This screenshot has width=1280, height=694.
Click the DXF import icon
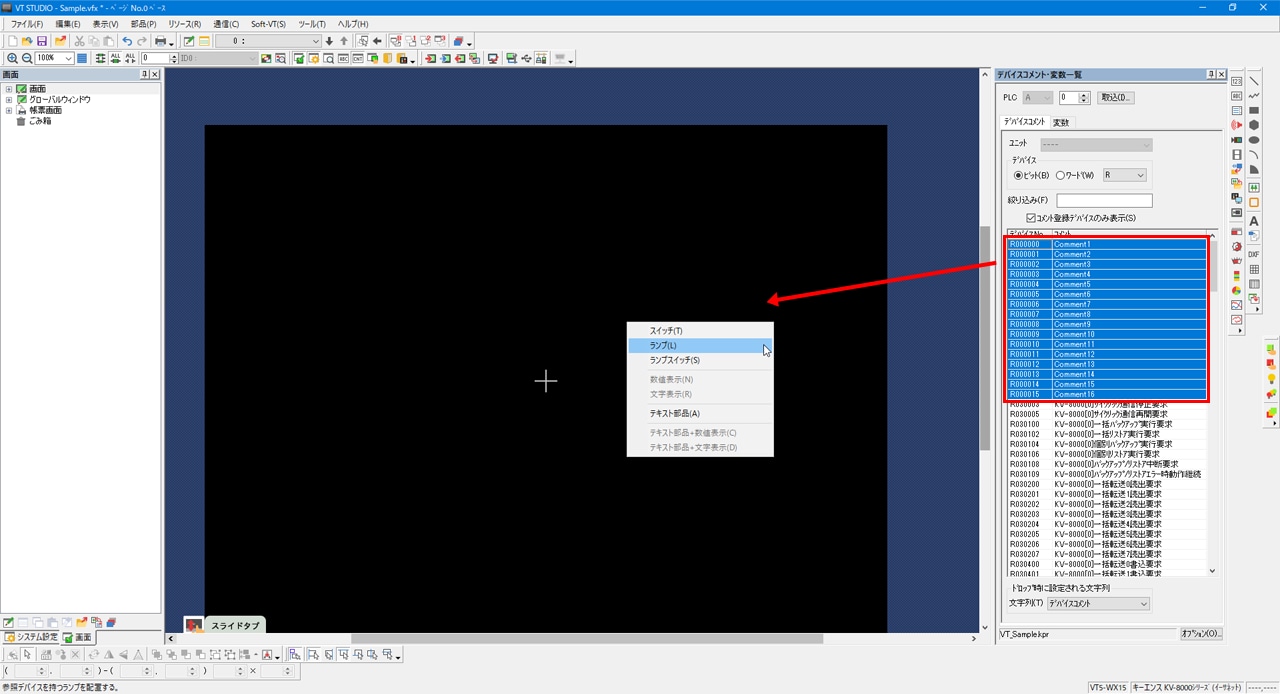(1254, 255)
